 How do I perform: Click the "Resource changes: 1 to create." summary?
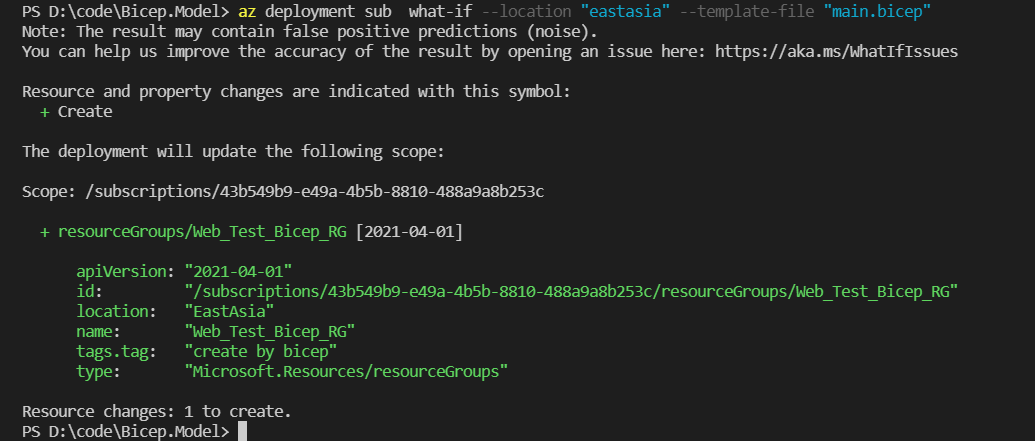(157, 411)
